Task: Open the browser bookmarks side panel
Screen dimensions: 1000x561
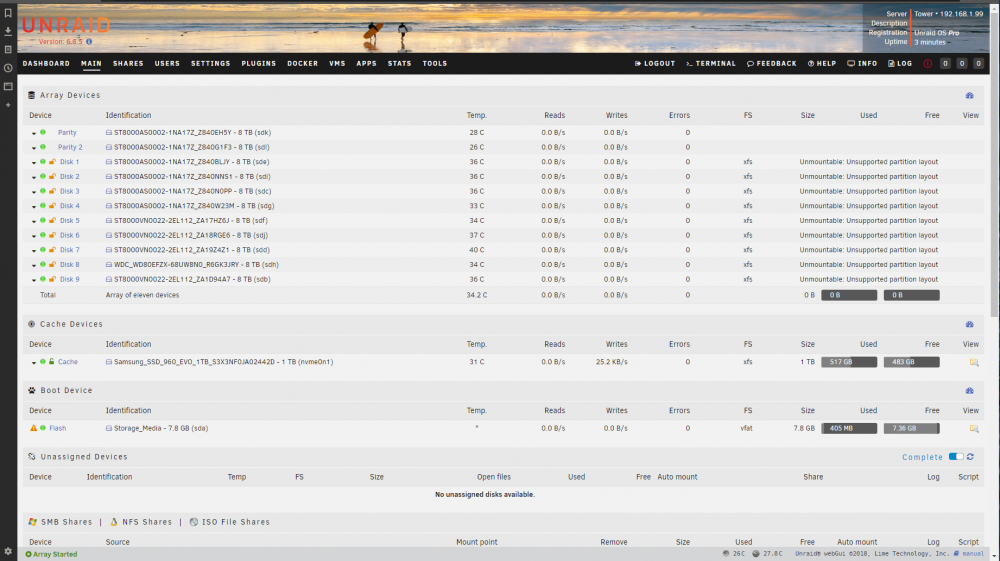Action: point(8,13)
